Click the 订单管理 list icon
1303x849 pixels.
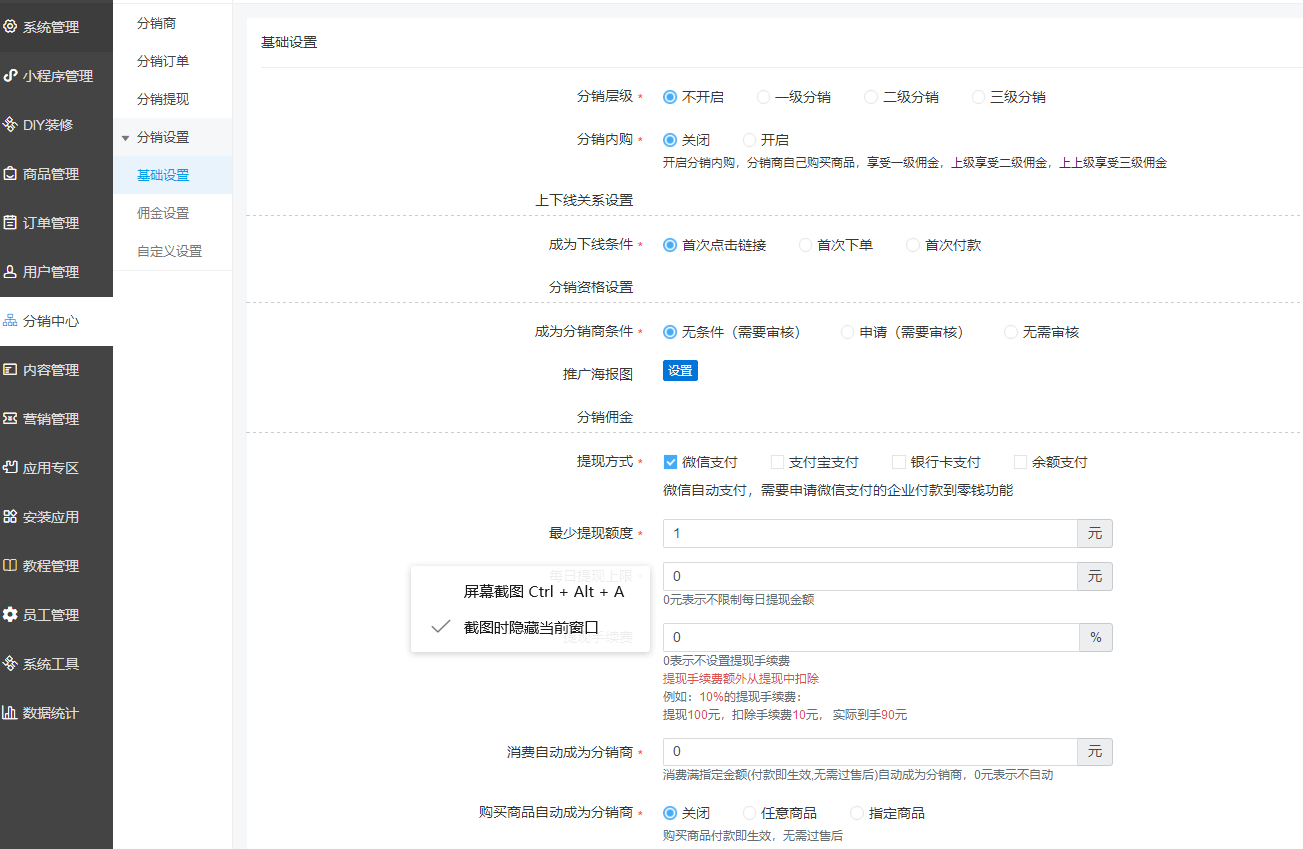coord(10,223)
